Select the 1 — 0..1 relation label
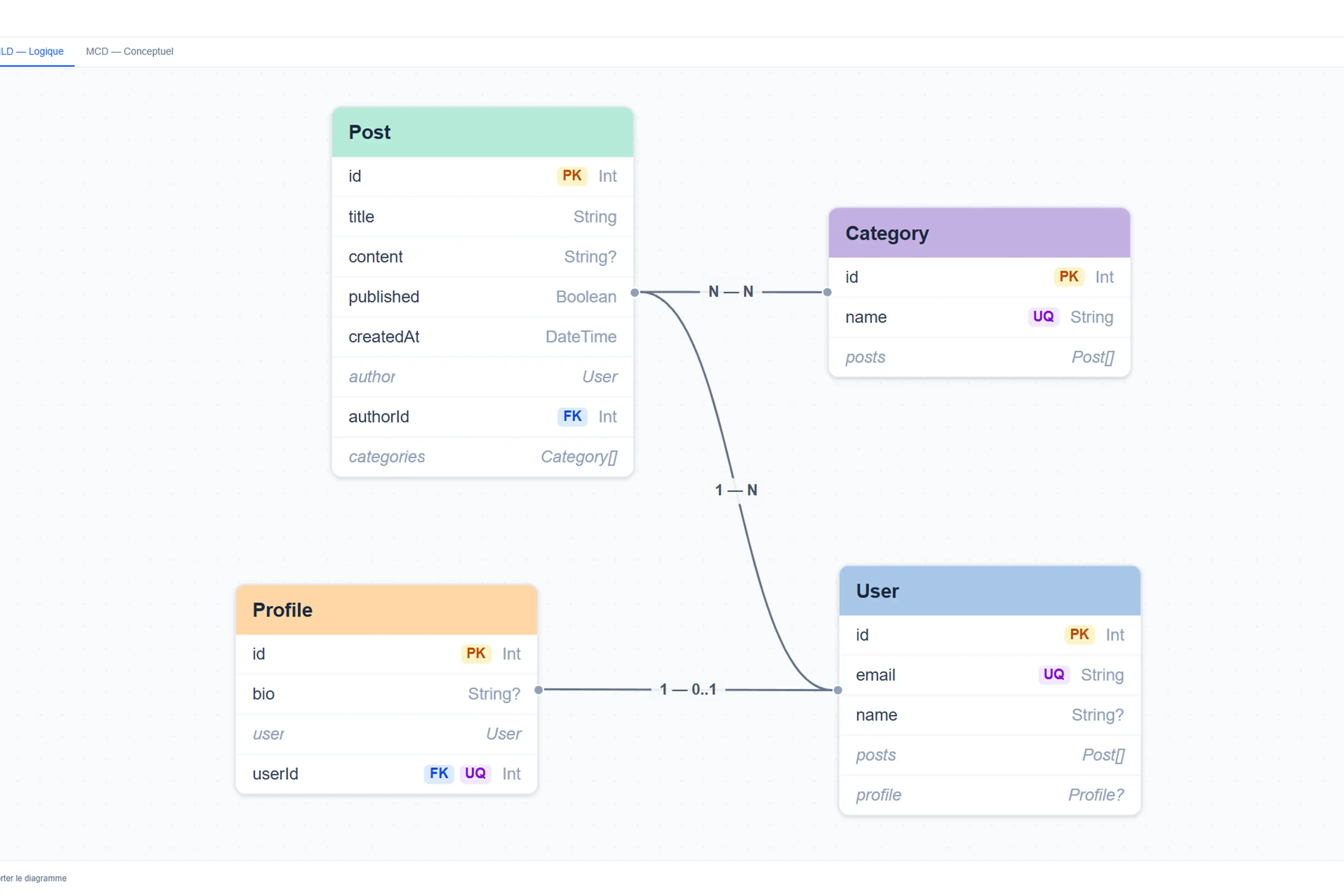The height and width of the screenshot is (896, 1344). pyautogui.click(x=688, y=690)
